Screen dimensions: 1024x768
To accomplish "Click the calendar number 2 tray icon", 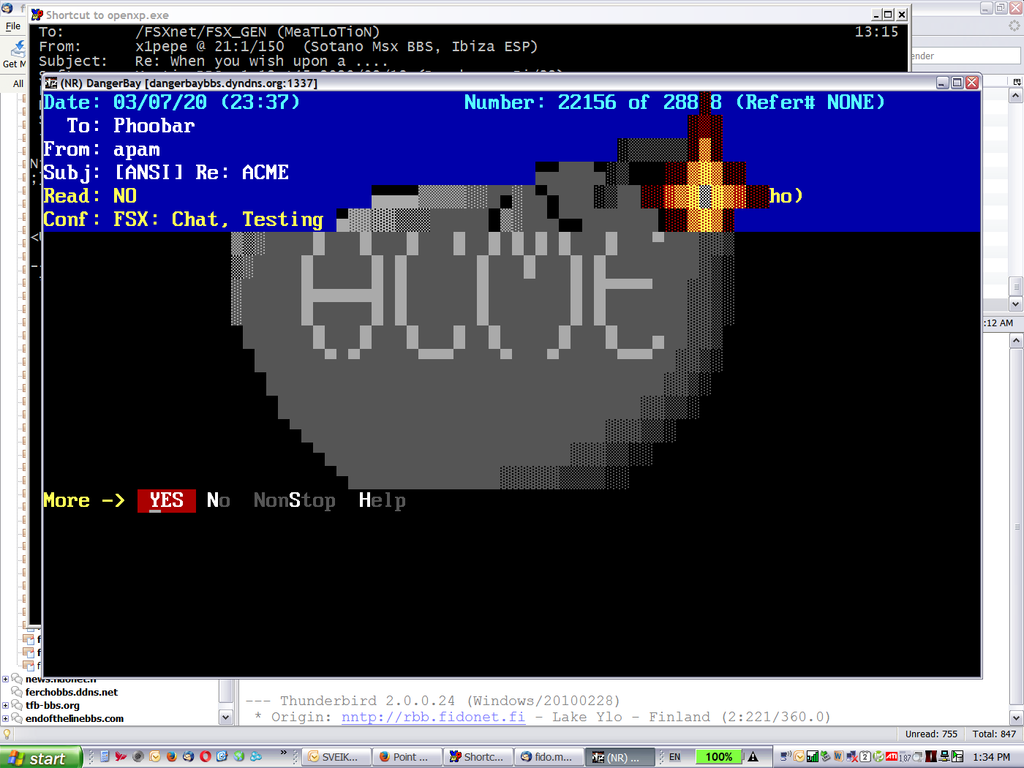I will tap(865, 756).
